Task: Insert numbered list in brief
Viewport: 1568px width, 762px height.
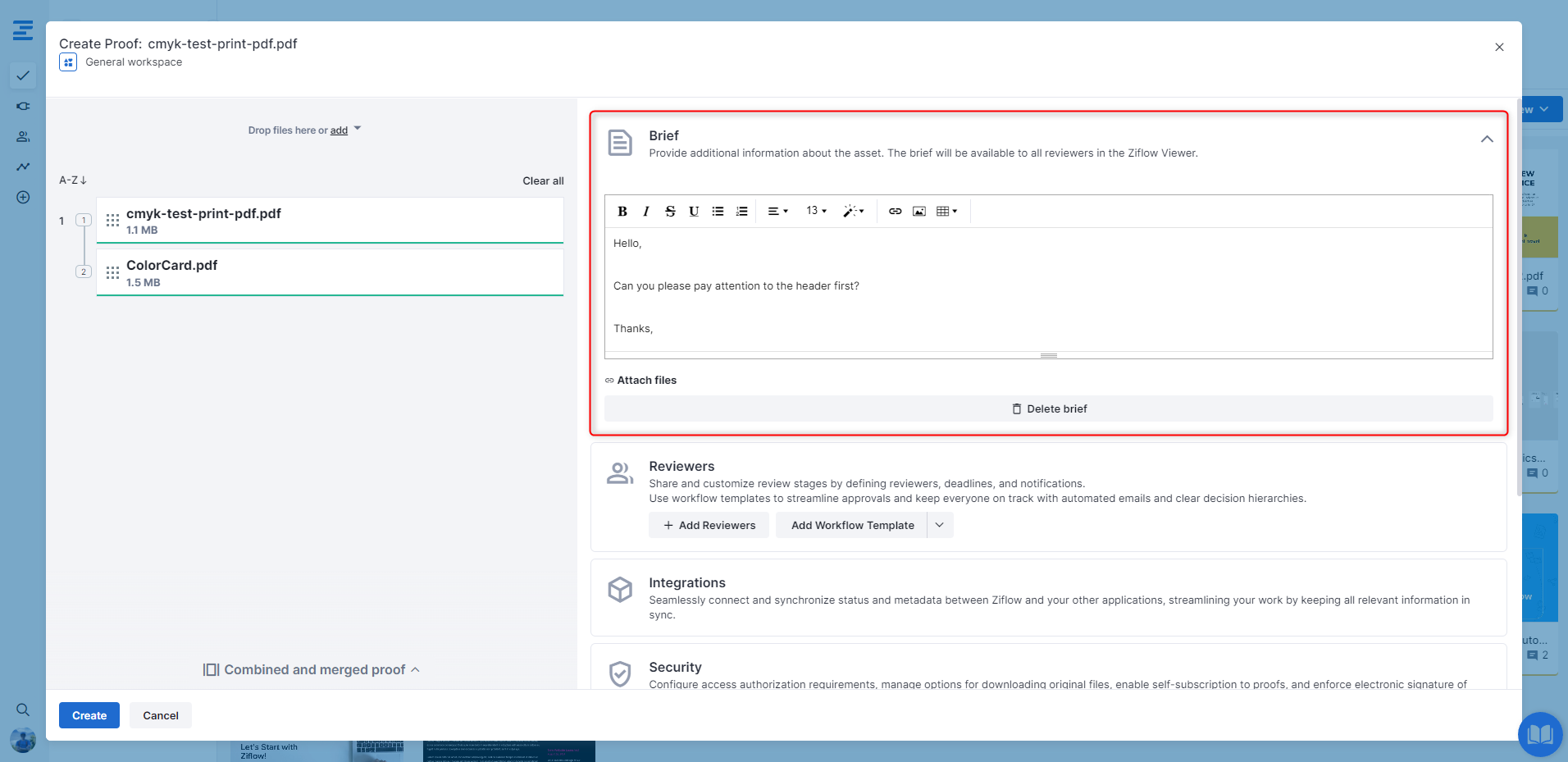Action: tap(741, 211)
